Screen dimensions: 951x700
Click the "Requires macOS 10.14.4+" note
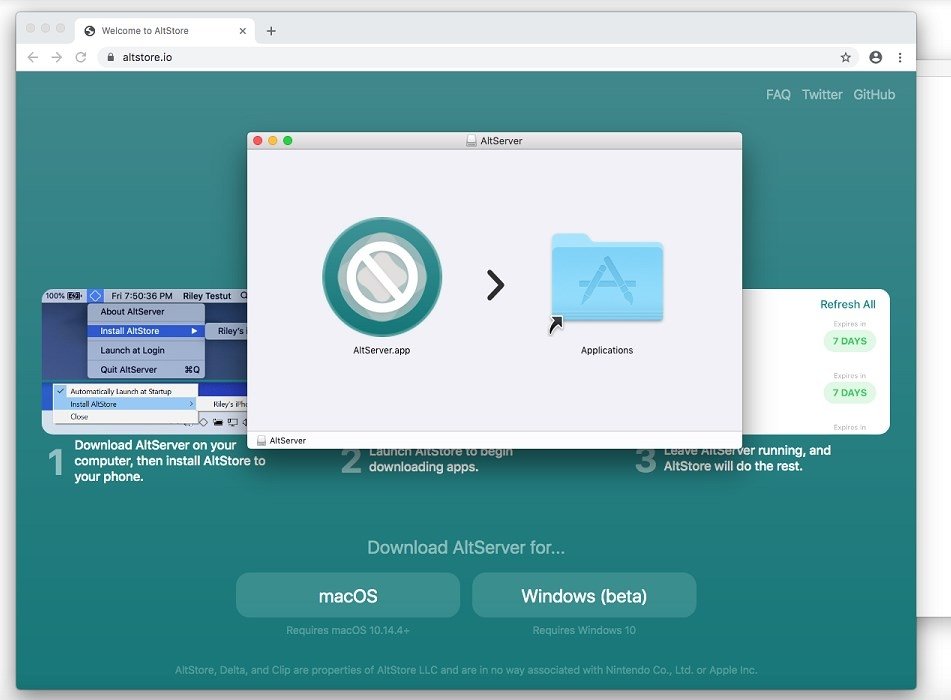(348, 630)
